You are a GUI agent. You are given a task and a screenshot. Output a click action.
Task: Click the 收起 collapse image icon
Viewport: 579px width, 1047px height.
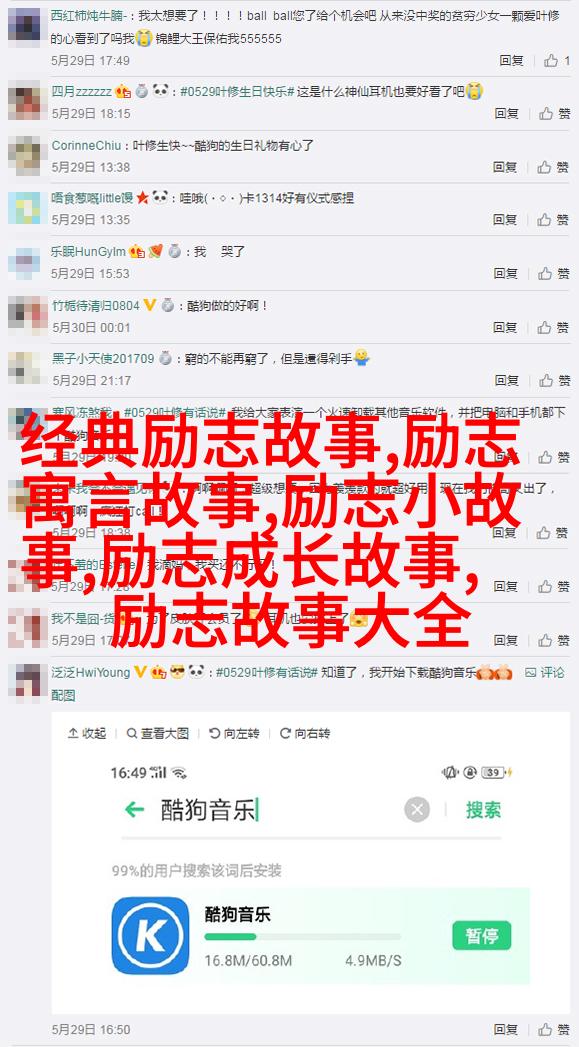(87, 733)
